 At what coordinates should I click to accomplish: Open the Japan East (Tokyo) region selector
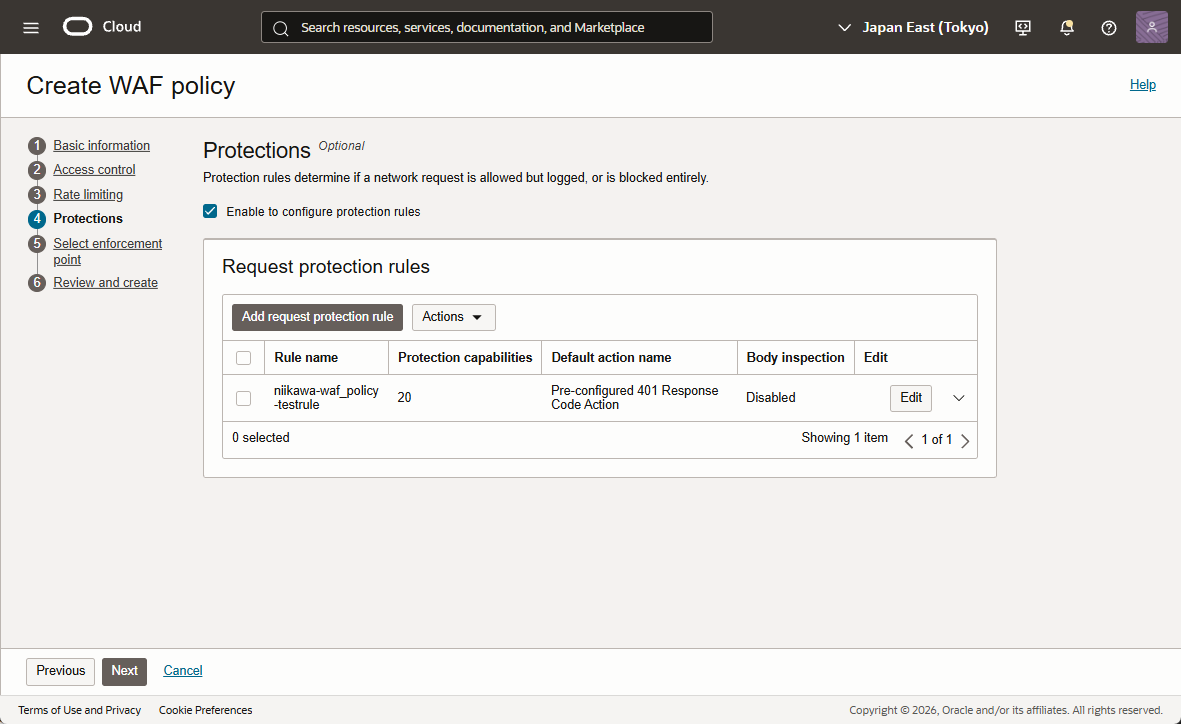pyautogui.click(x=913, y=28)
